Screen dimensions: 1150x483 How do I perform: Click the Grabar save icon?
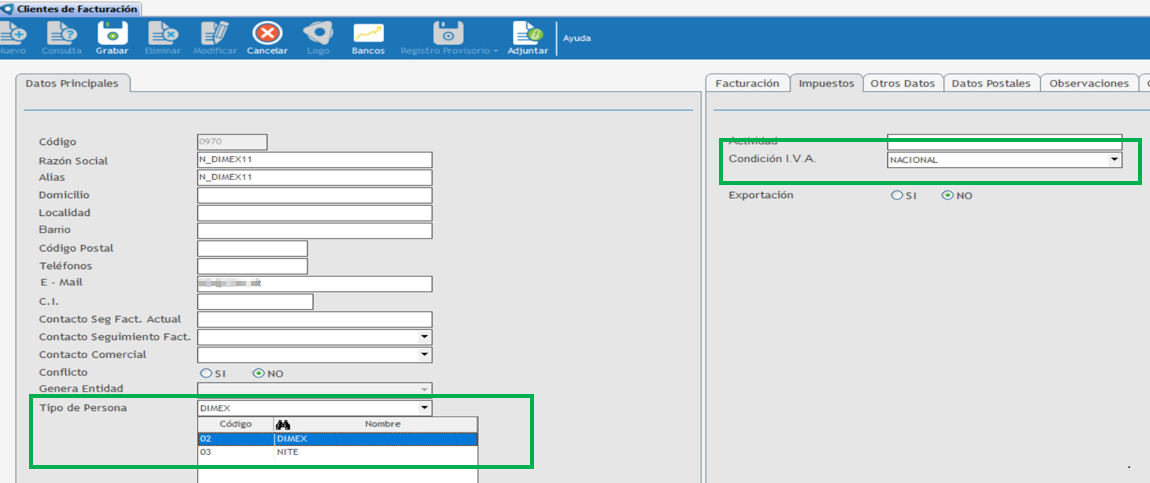[112, 34]
